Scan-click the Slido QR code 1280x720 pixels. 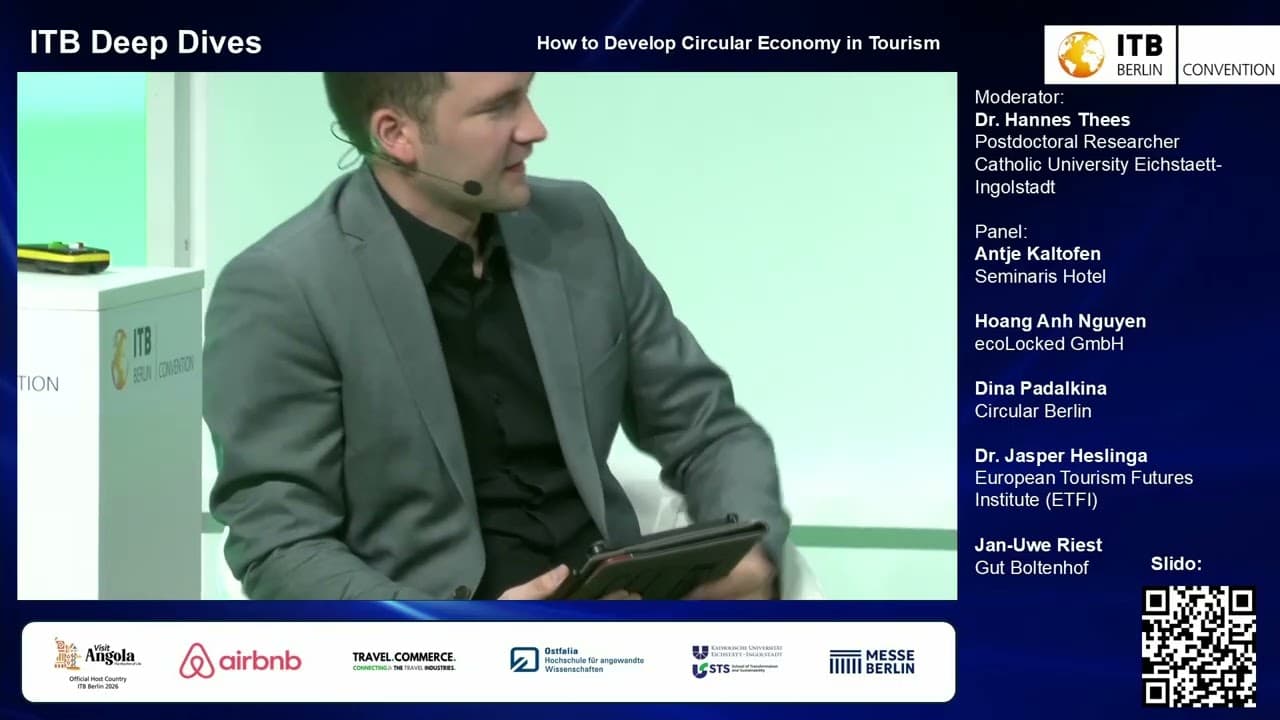(1199, 649)
